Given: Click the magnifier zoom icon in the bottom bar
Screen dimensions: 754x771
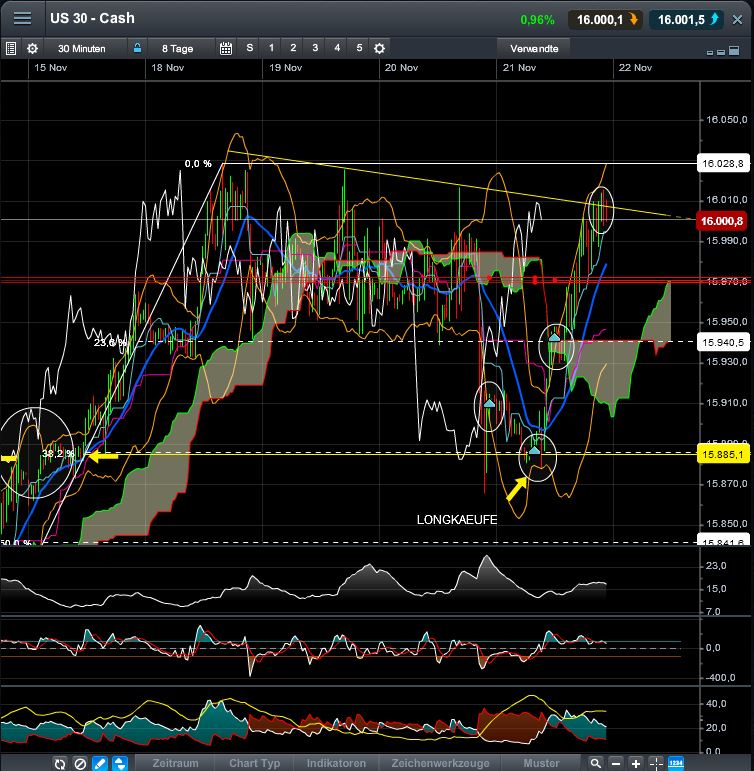Looking at the screenshot, I should click(596, 763).
